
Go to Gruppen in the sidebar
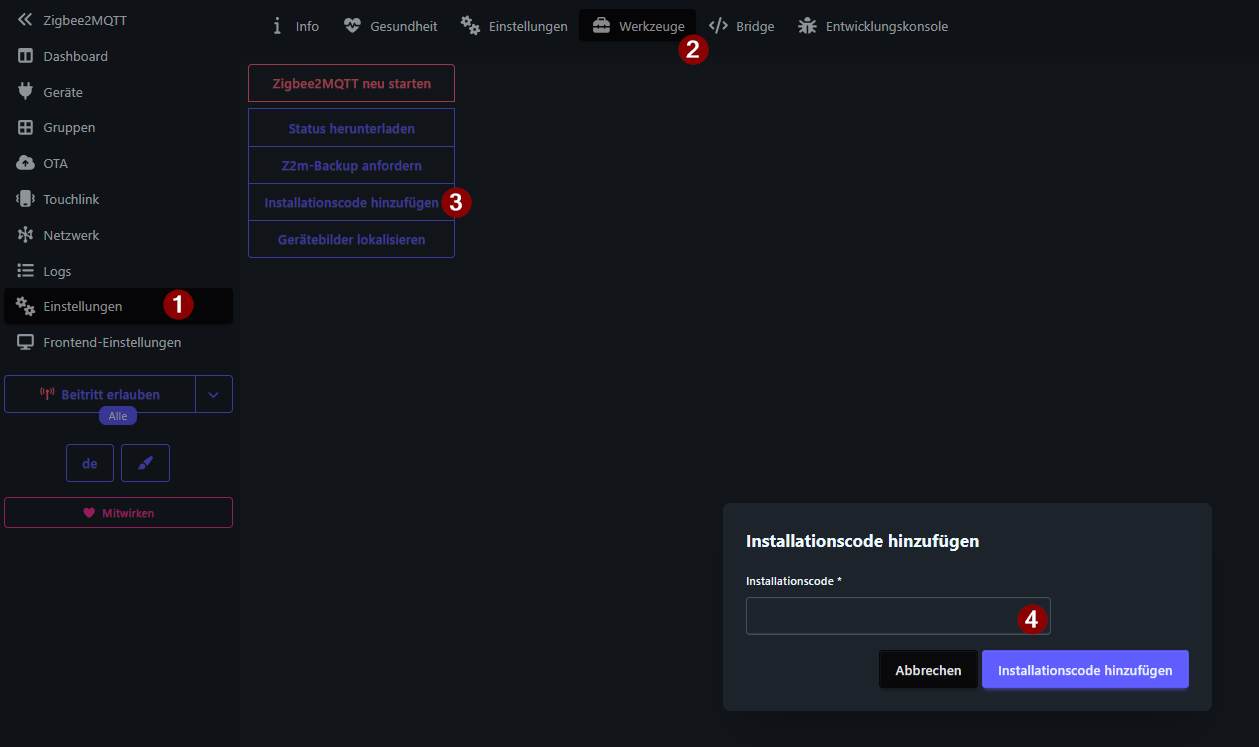pyautogui.click(x=69, y=128)
